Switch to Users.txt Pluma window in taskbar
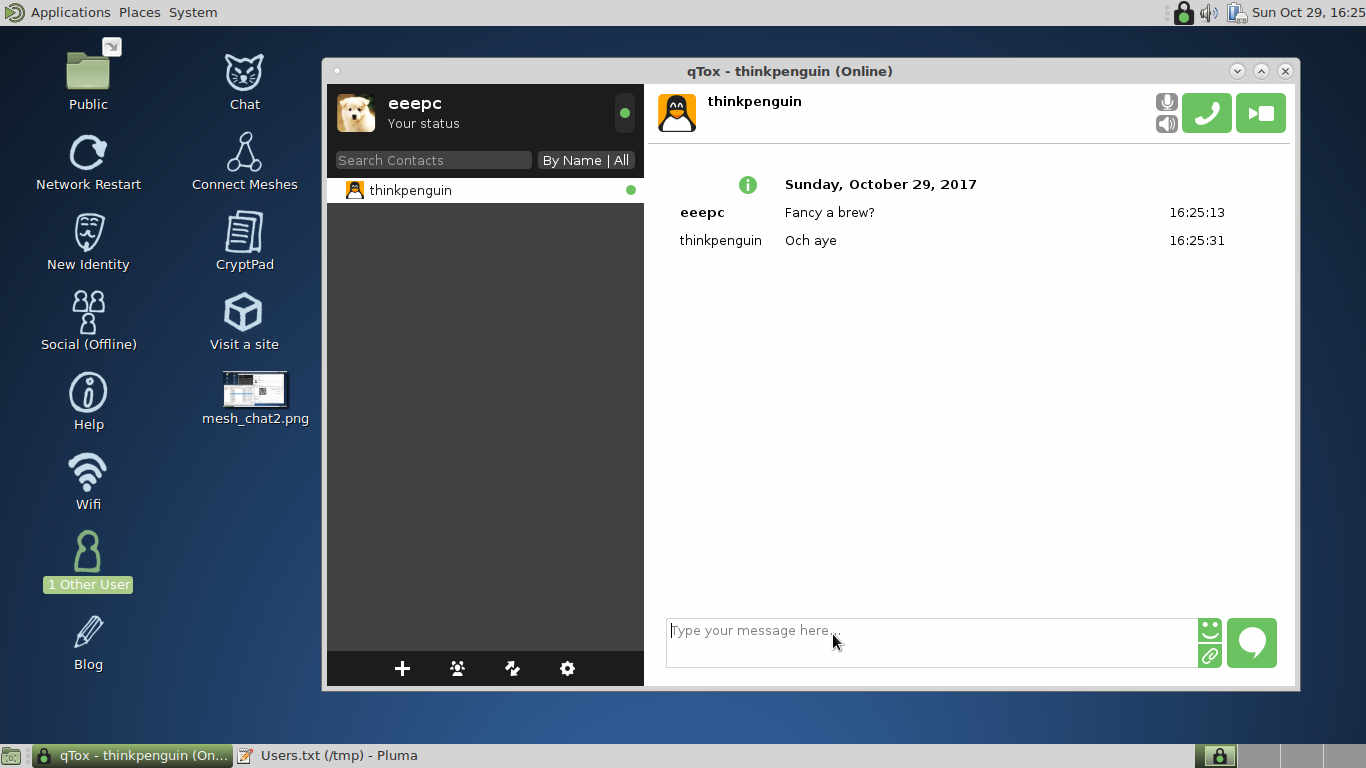 click(x=327, y=756)
